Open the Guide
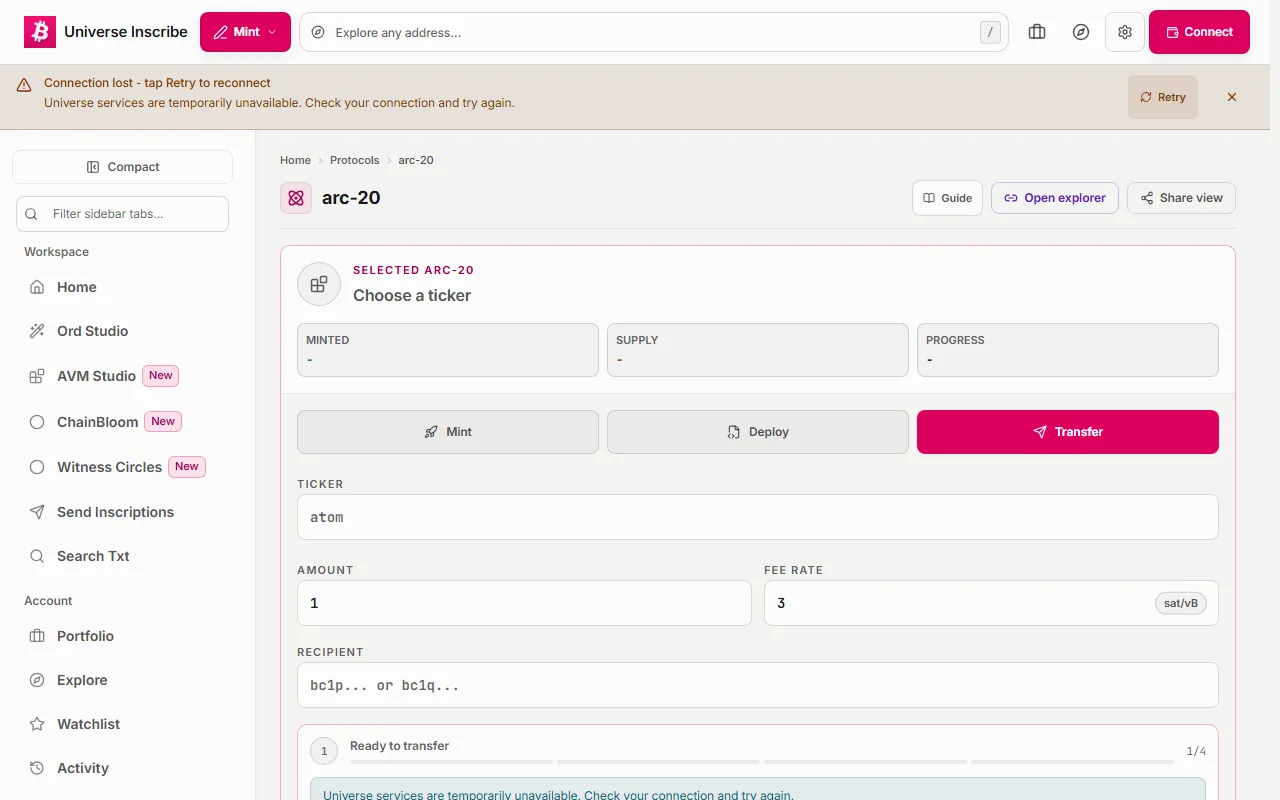1280x800 pixels. click(947, 198)
